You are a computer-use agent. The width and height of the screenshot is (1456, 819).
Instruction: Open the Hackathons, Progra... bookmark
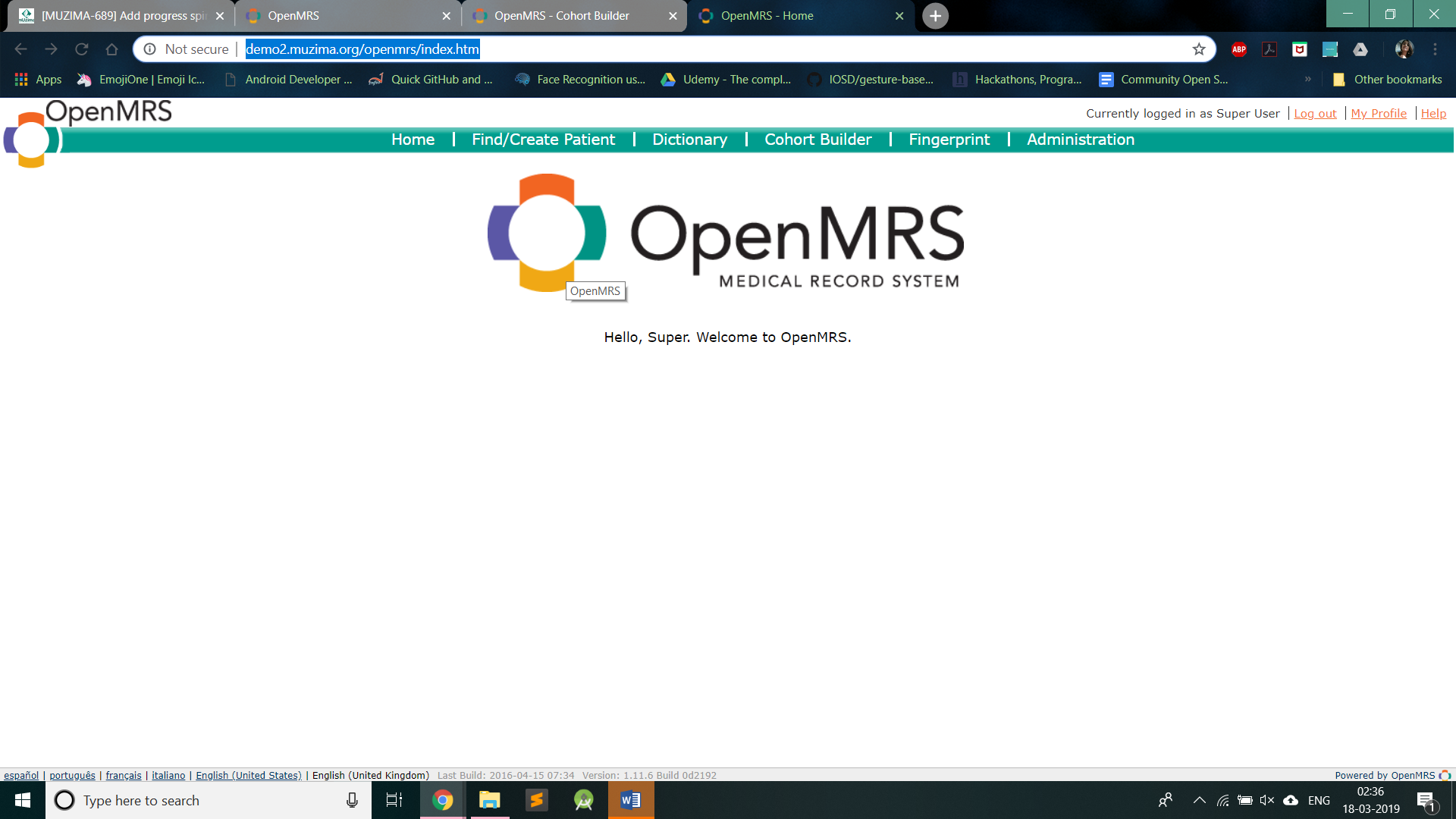point(1018,80)
